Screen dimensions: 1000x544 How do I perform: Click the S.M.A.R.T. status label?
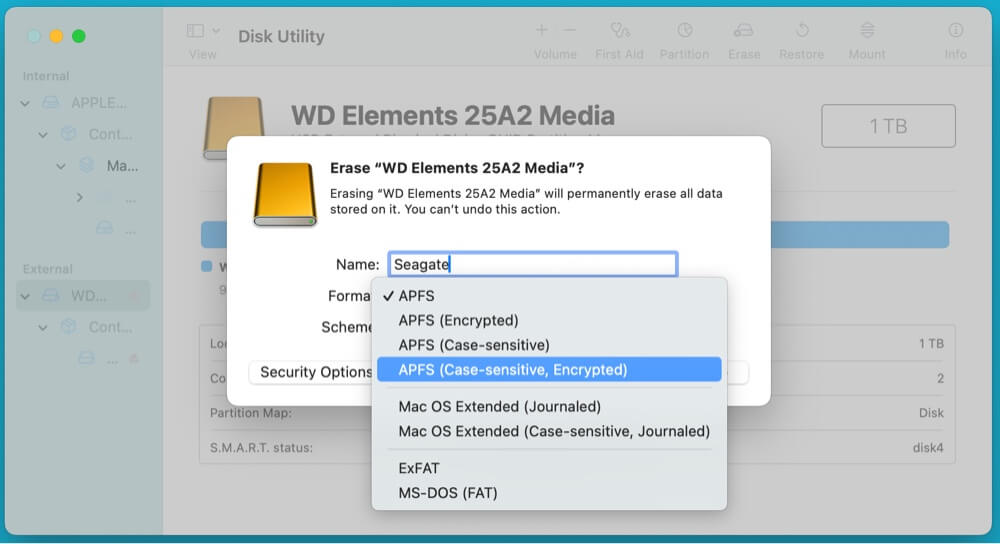point(261,448)
